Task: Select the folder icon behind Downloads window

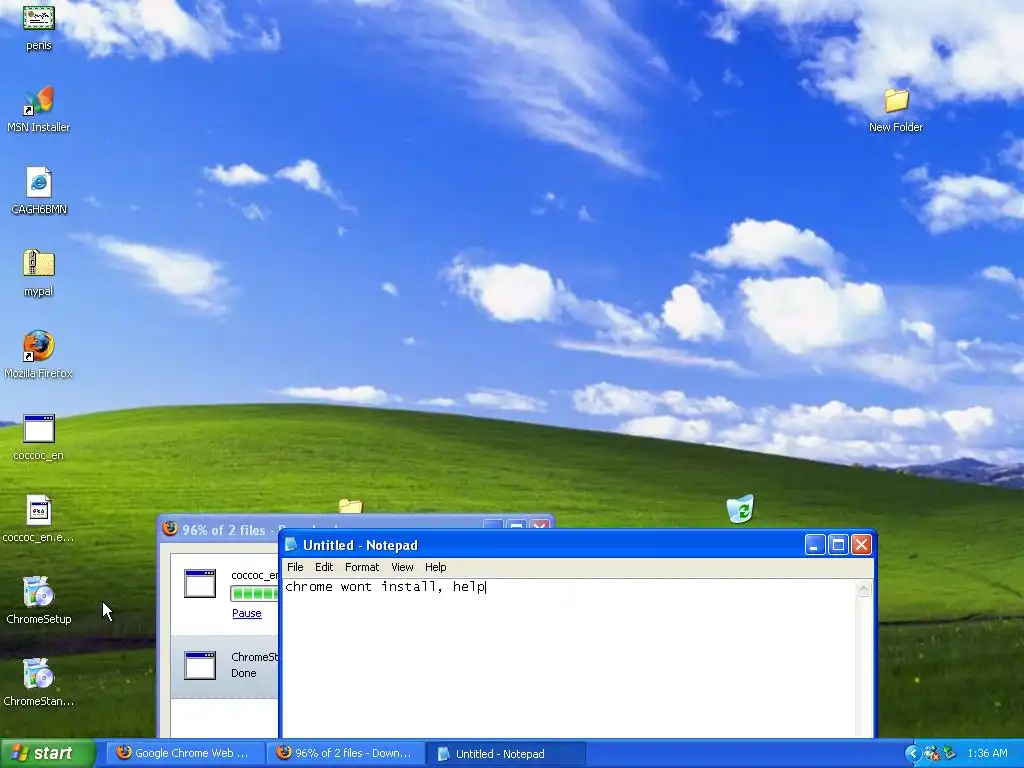Action: [351, 506]
